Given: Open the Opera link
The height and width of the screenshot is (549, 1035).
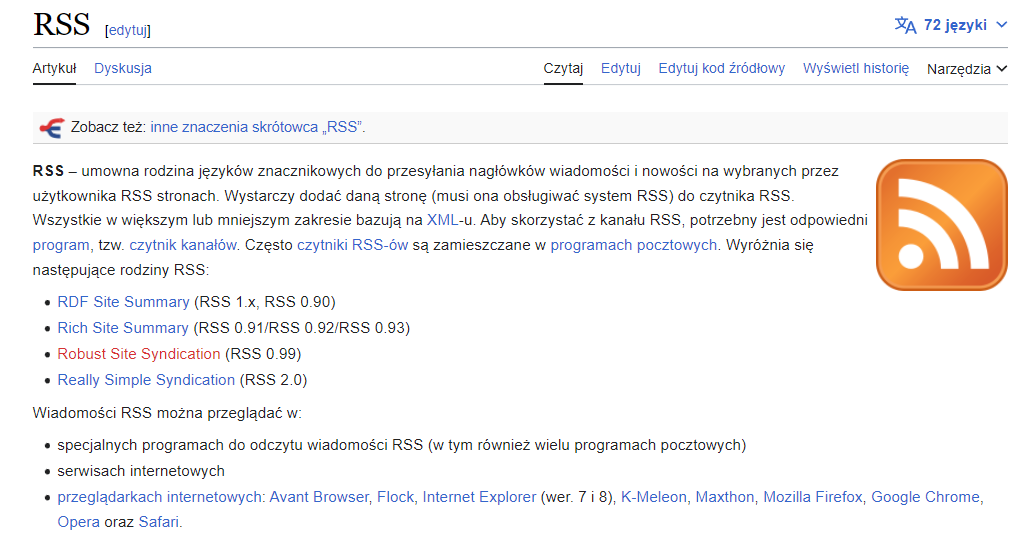Looking at the screenshot, I should click(79, 522).
